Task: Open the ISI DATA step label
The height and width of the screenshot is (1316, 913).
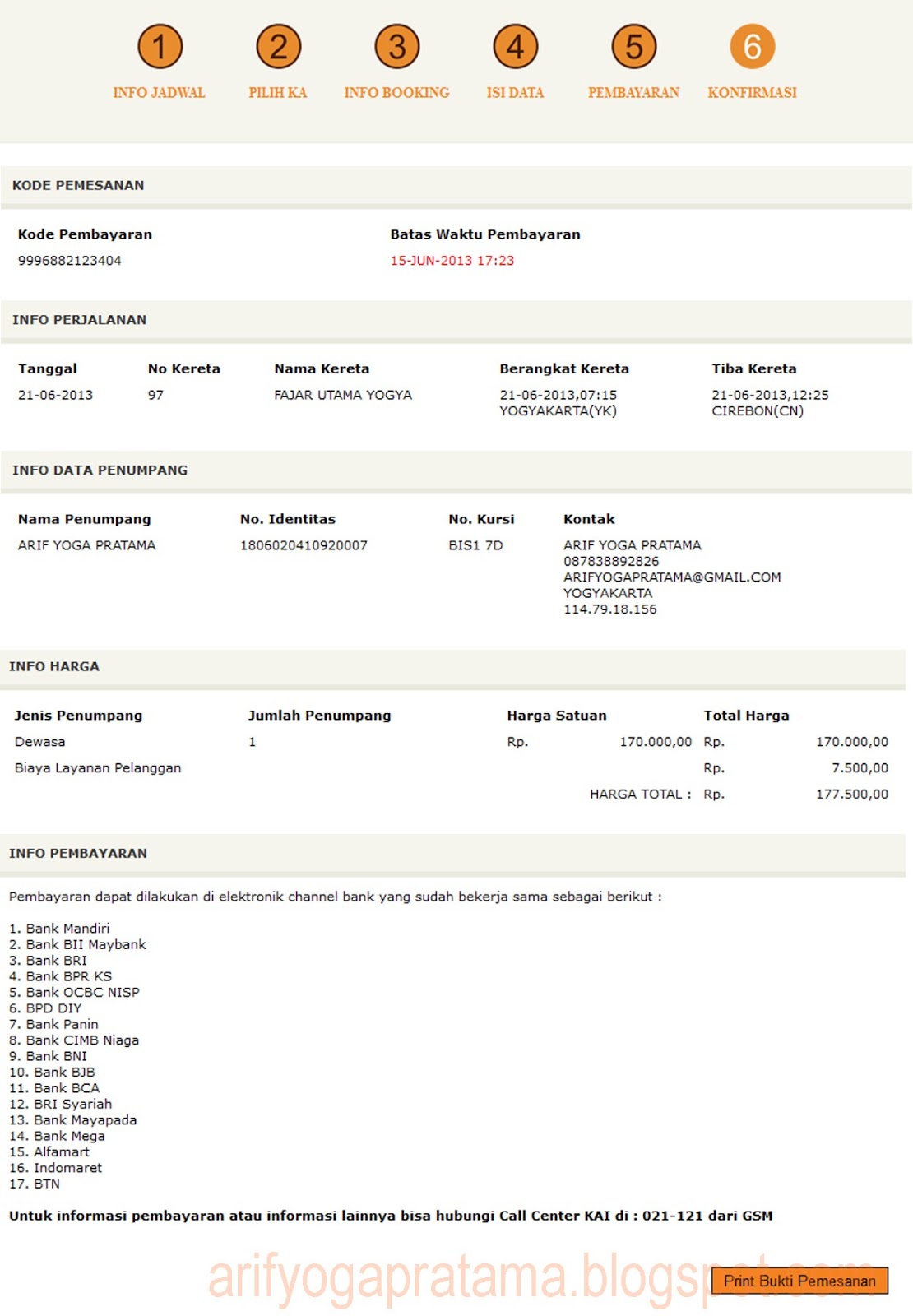Action: click(515, 93)
